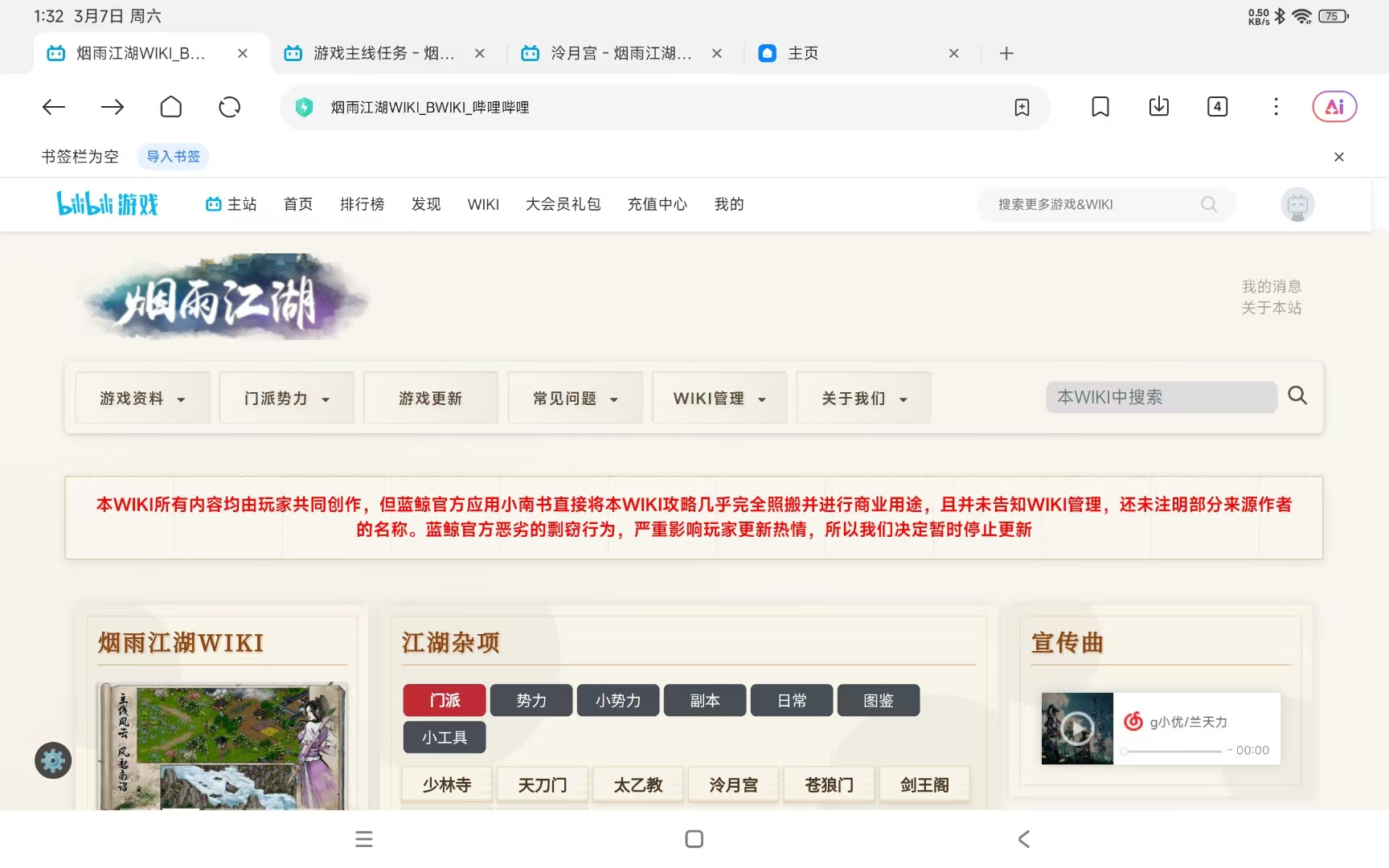Open the AI assistant button

pos(1334,107)
